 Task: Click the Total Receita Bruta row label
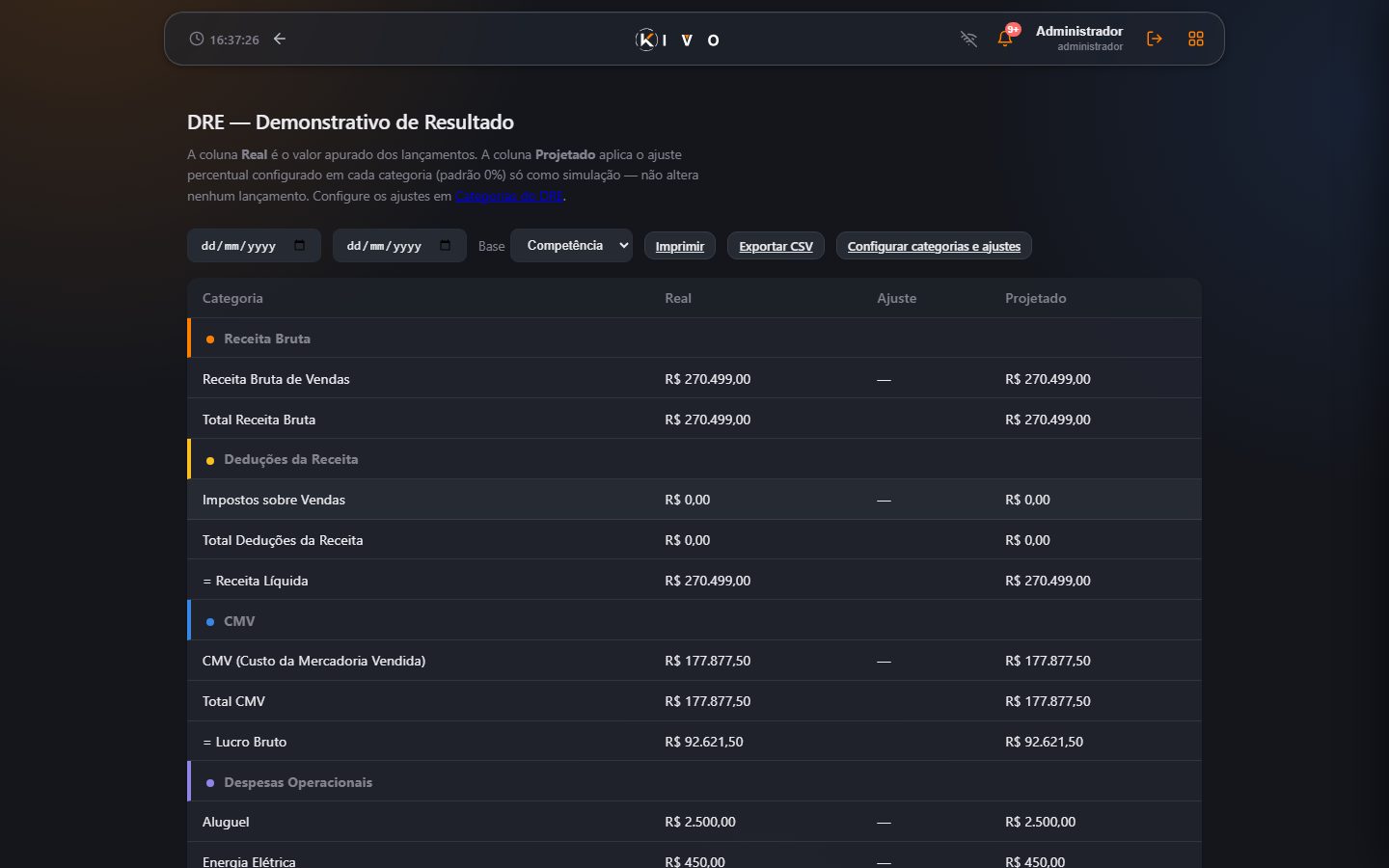point(259,420)
